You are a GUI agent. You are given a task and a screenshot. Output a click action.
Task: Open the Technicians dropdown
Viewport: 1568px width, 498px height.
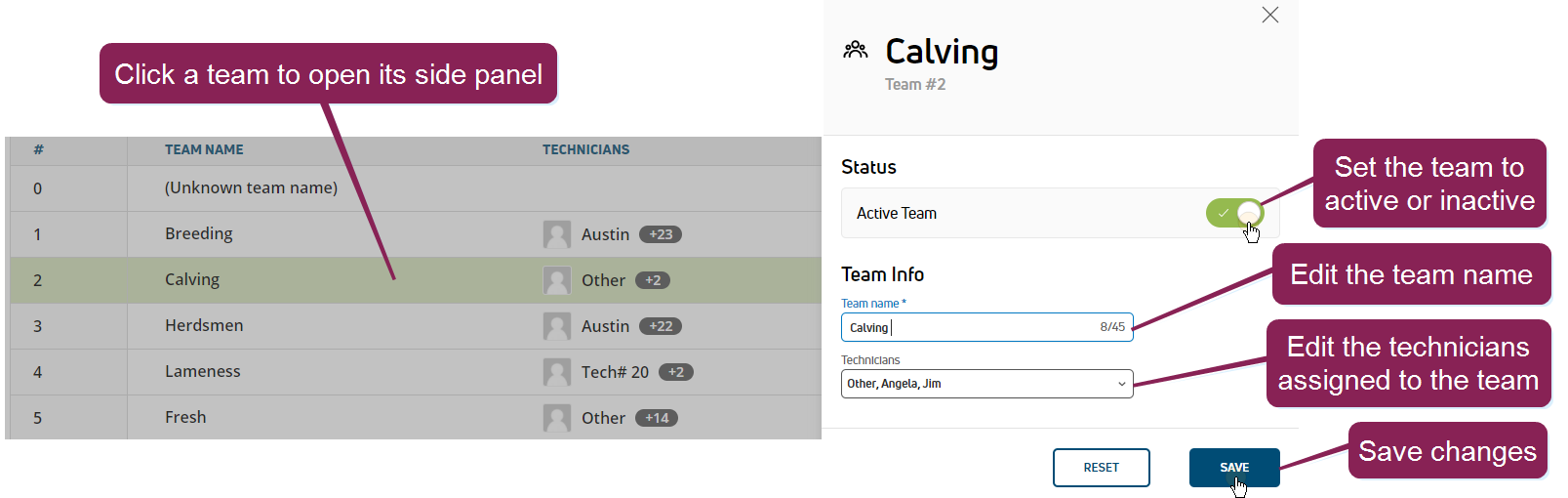pos(986,384)
